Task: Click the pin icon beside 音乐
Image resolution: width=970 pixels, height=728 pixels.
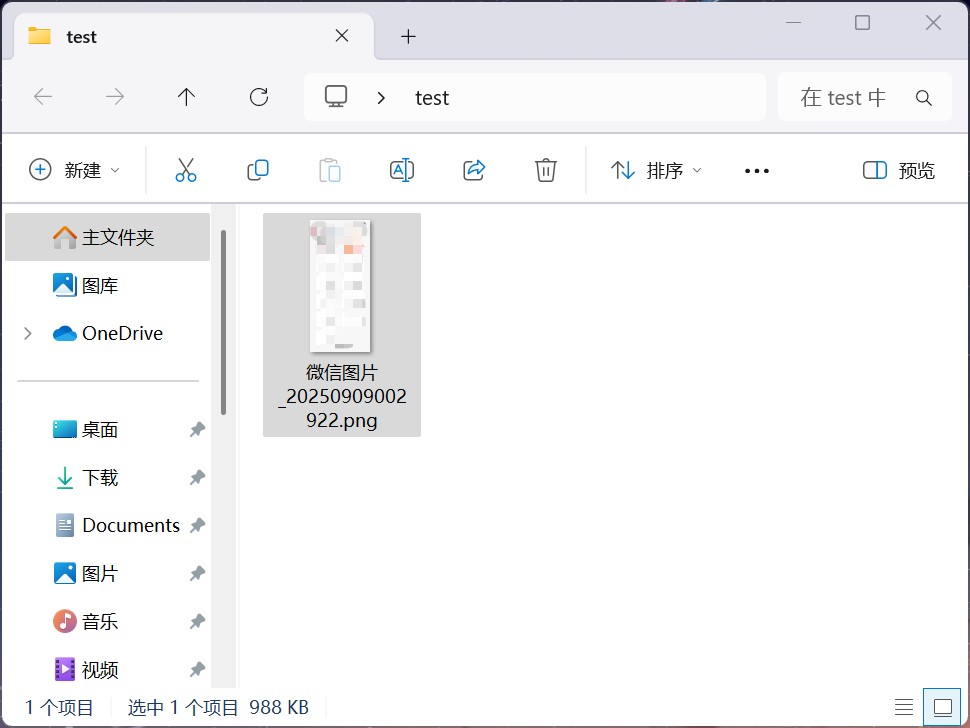Action: (197, 621)
